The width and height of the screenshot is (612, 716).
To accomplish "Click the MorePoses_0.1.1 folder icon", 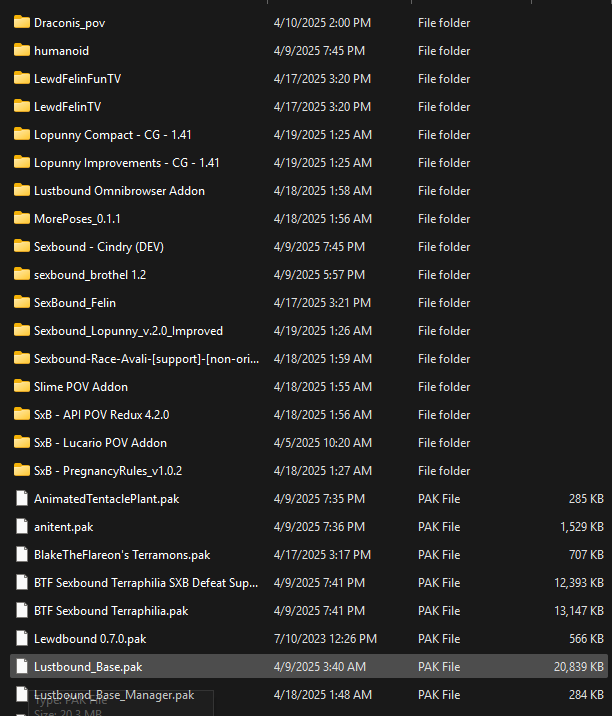I will pos(21,218).
